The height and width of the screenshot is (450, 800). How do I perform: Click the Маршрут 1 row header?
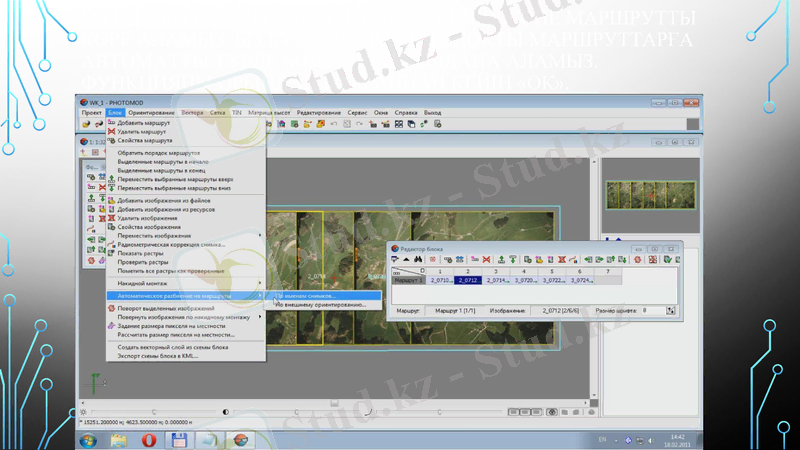(408, 280)
